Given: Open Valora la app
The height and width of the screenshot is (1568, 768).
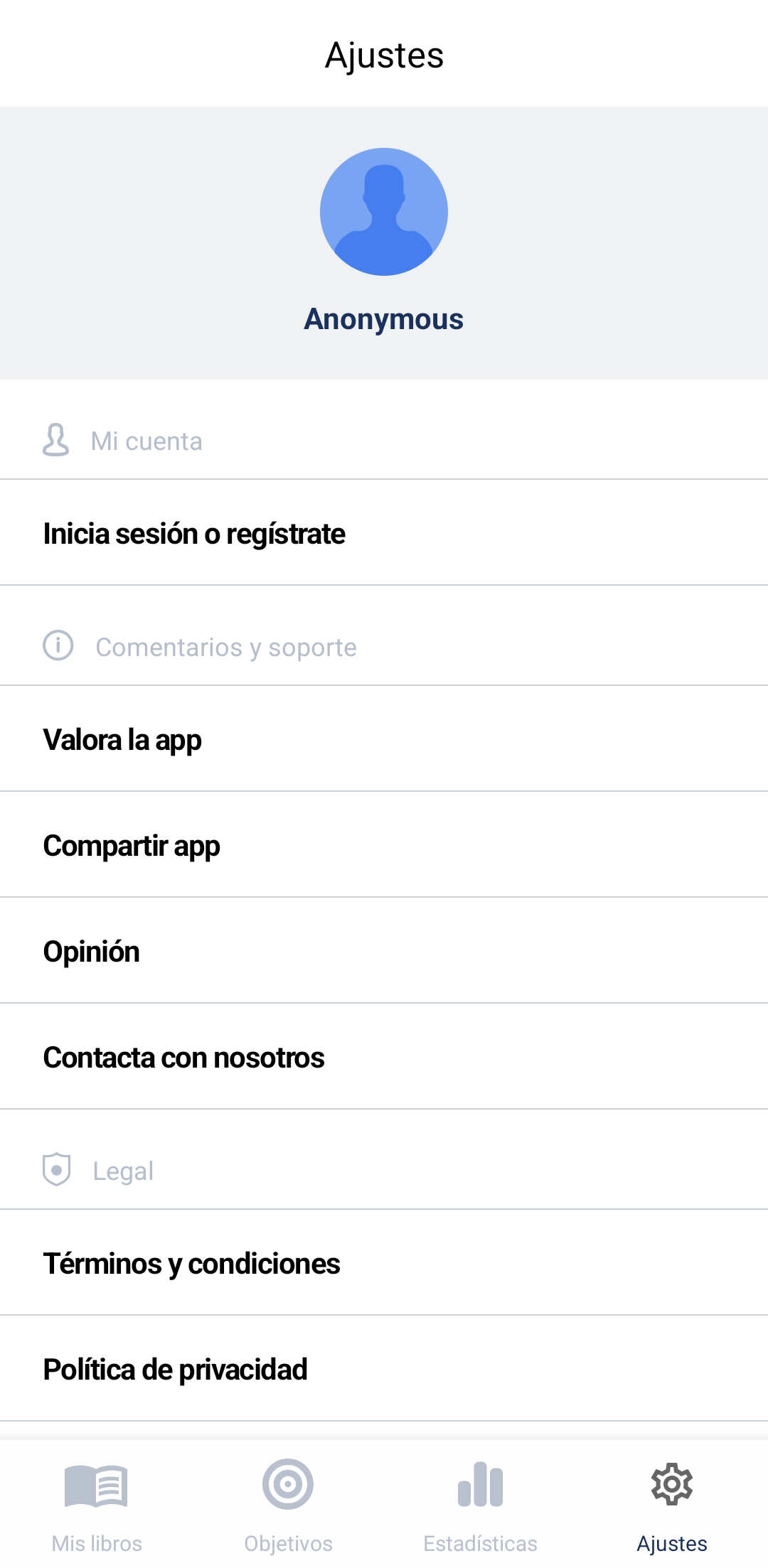Looking at the screenshot, I should click(384, 739).
